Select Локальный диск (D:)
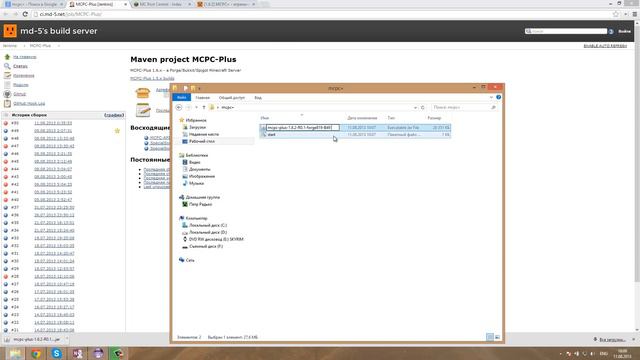 tap(208, 232)
